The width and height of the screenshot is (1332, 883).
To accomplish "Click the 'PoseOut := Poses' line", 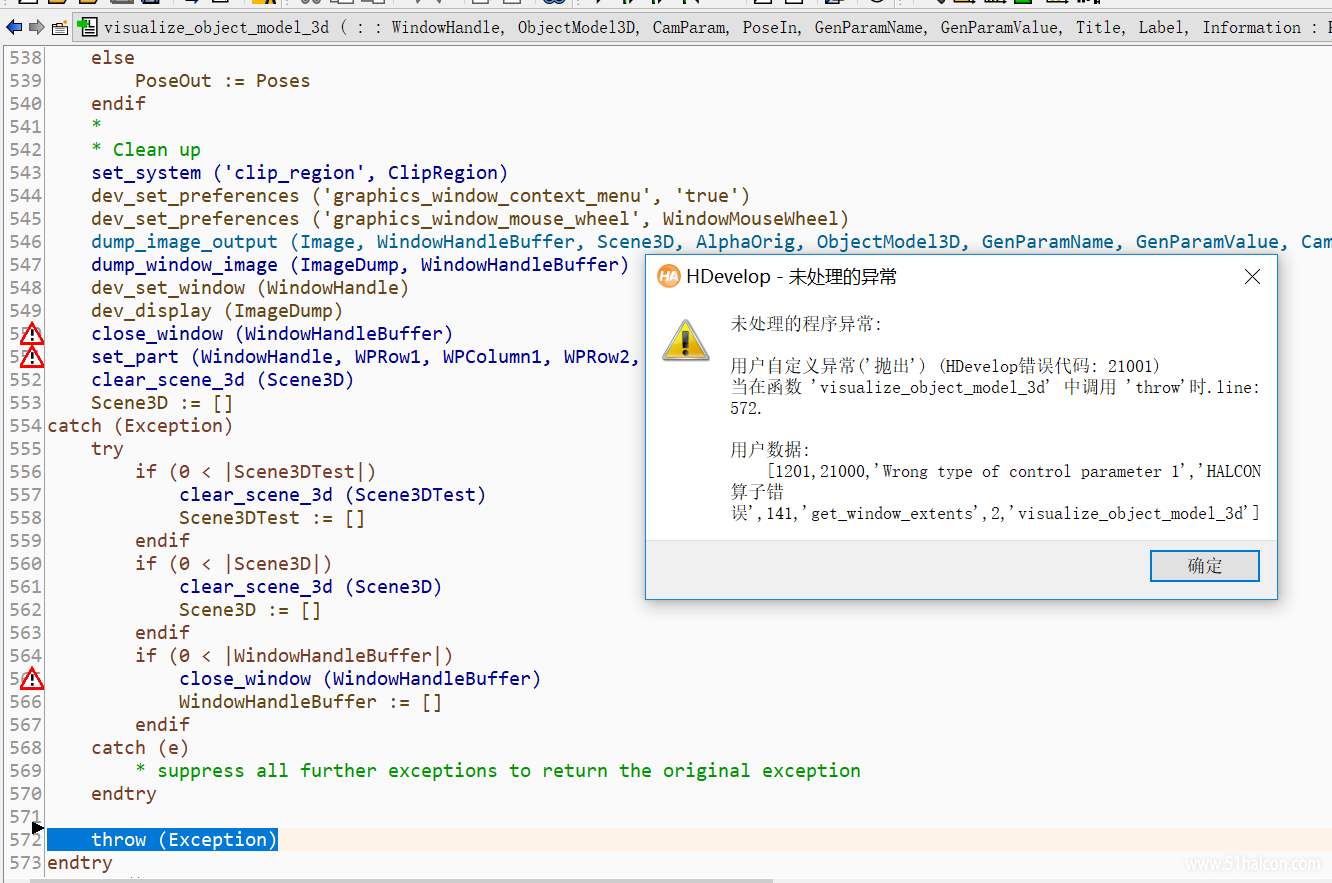I will tap(223, 81).
